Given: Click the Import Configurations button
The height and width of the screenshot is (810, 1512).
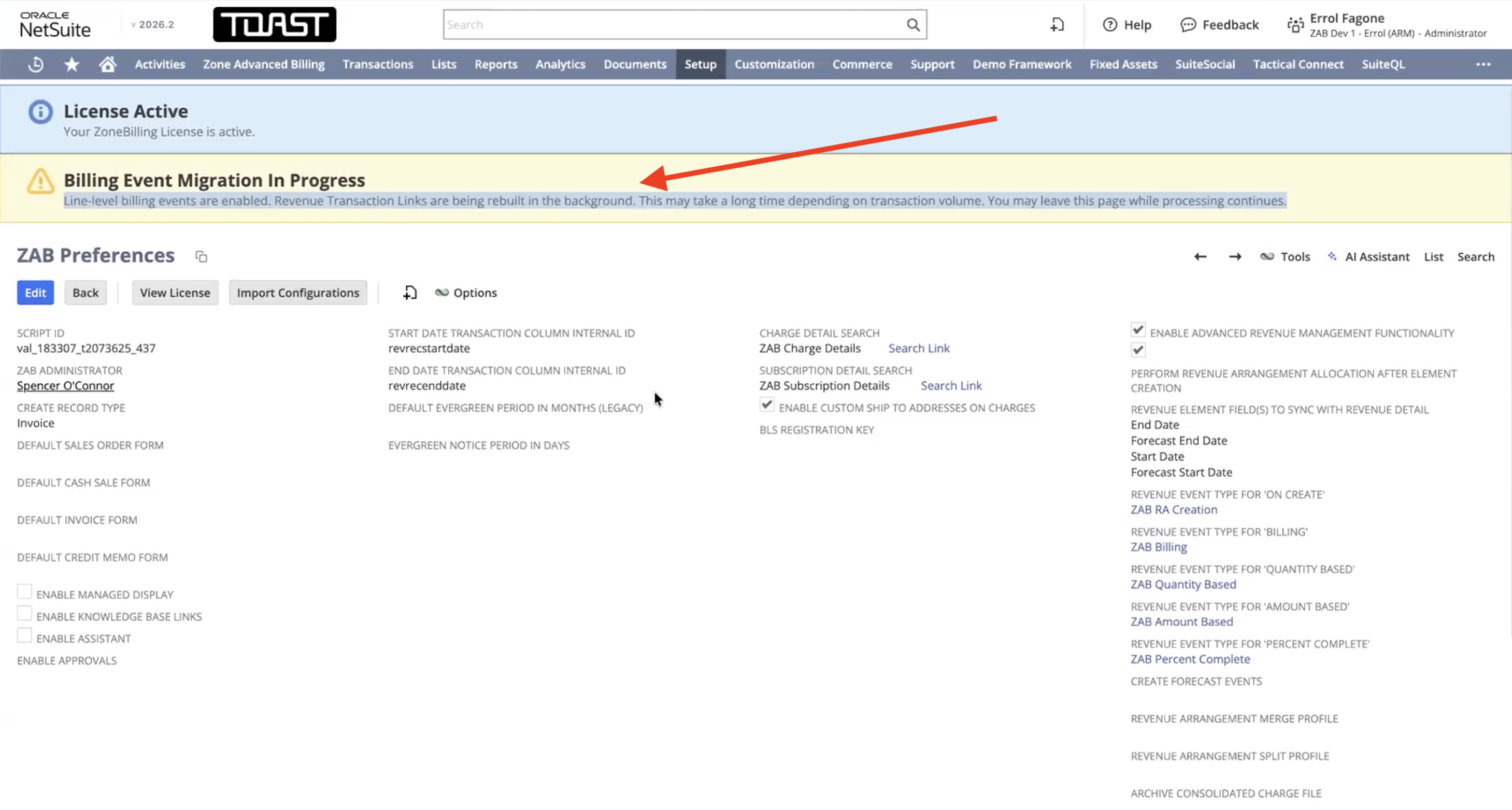Looking at the screenshot, I should 297,293.
